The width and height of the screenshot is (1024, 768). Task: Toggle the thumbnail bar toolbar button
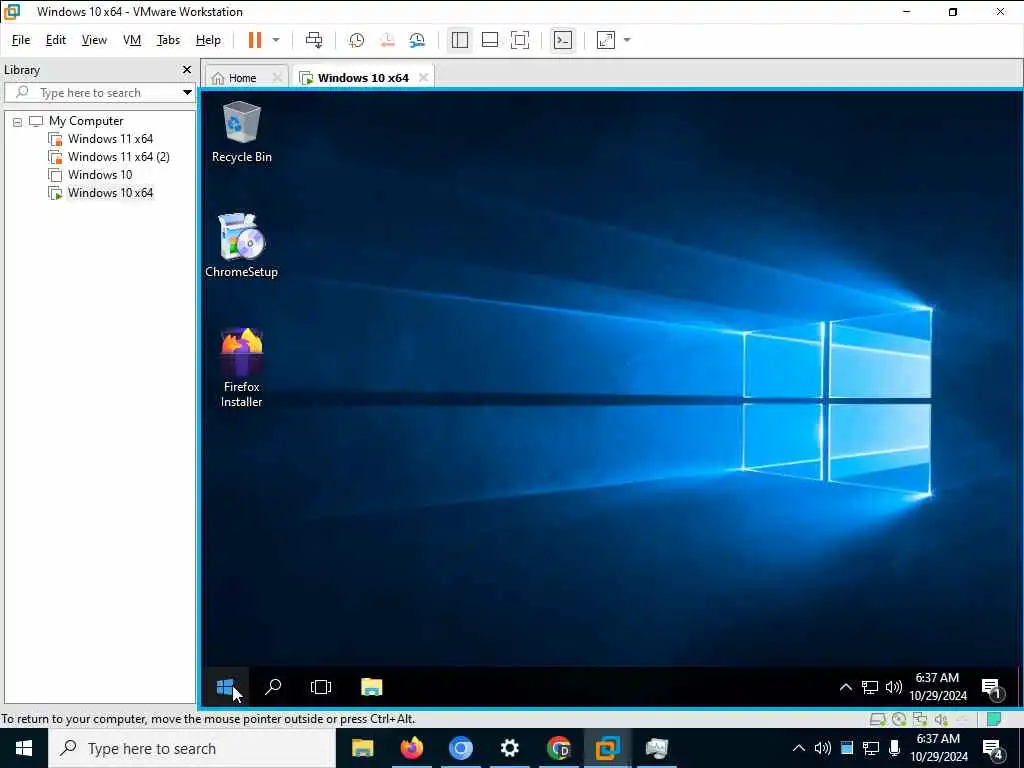[x=490, y=40]
